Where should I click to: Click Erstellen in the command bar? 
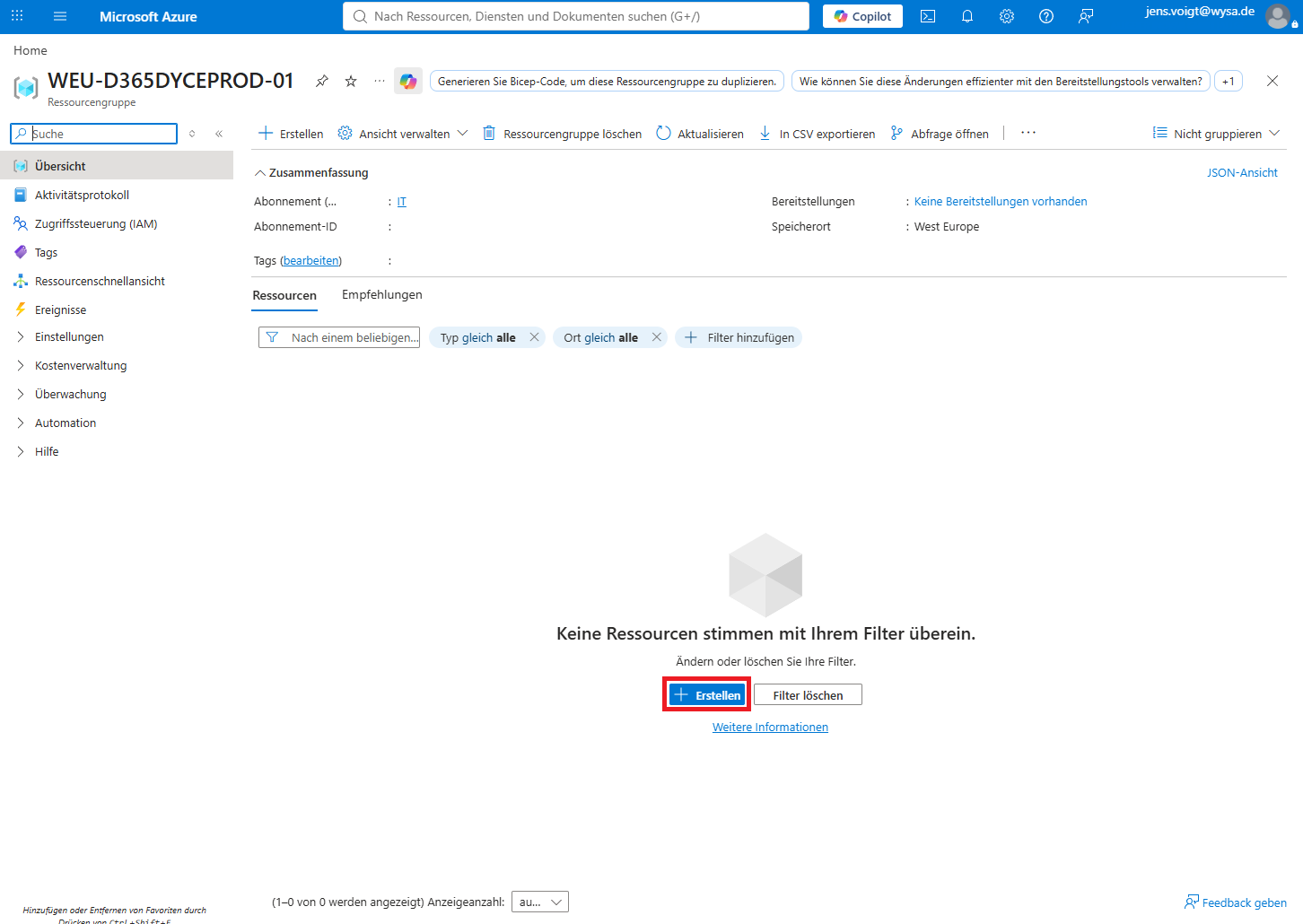(291, 134)
